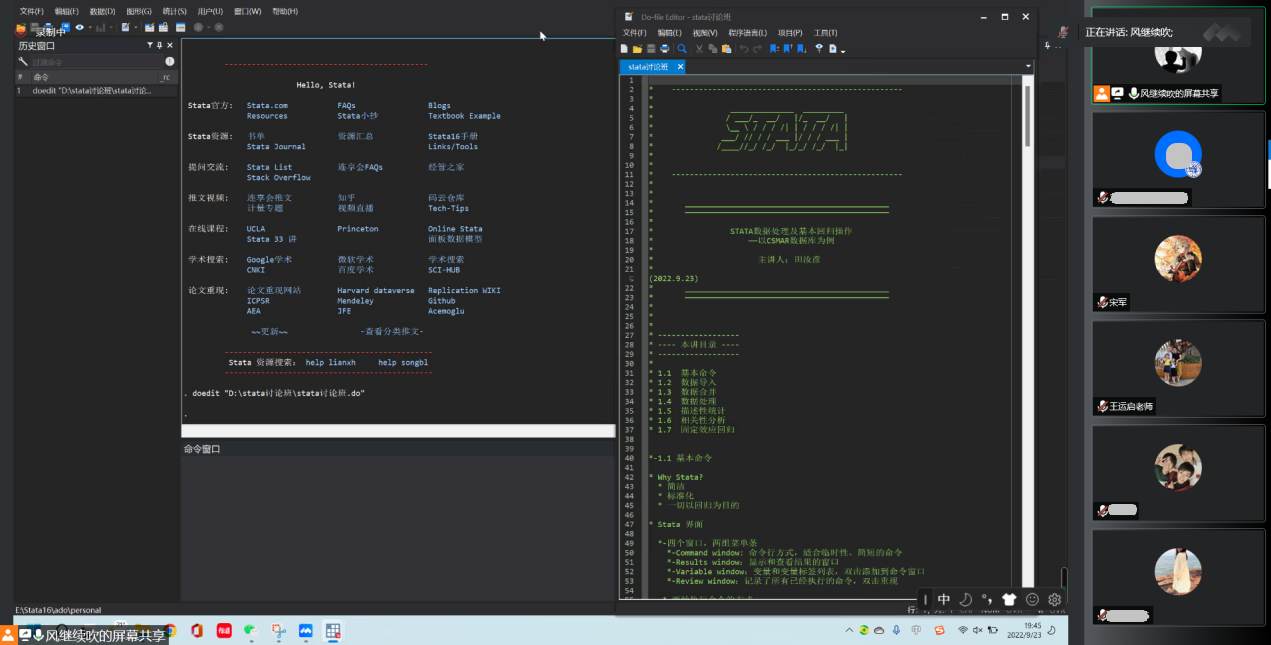Viewport: 1271px width, 645px height.
Task: Switch IME Chinese/English mode 中
Action: click(944, 600)
